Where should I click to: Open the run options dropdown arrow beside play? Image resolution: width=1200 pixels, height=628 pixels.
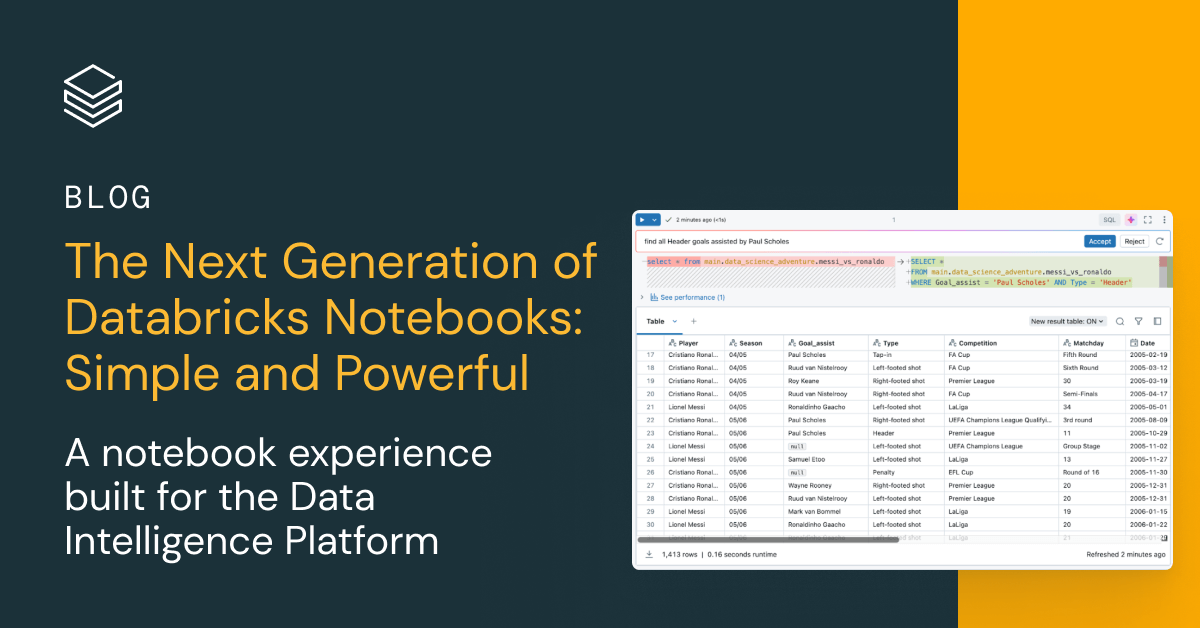[654, 219]
